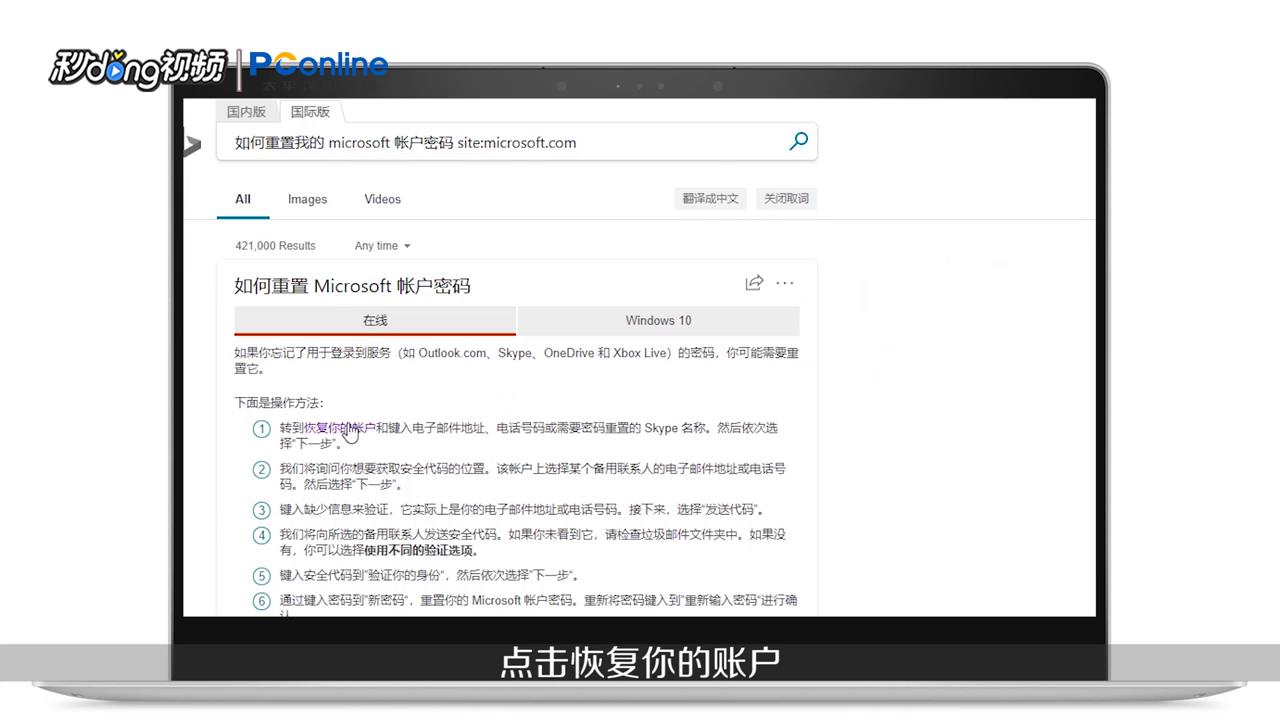
Task: Click the 恢复你的帐户 link
Action: pyautogui.click(x=340, y=428)
